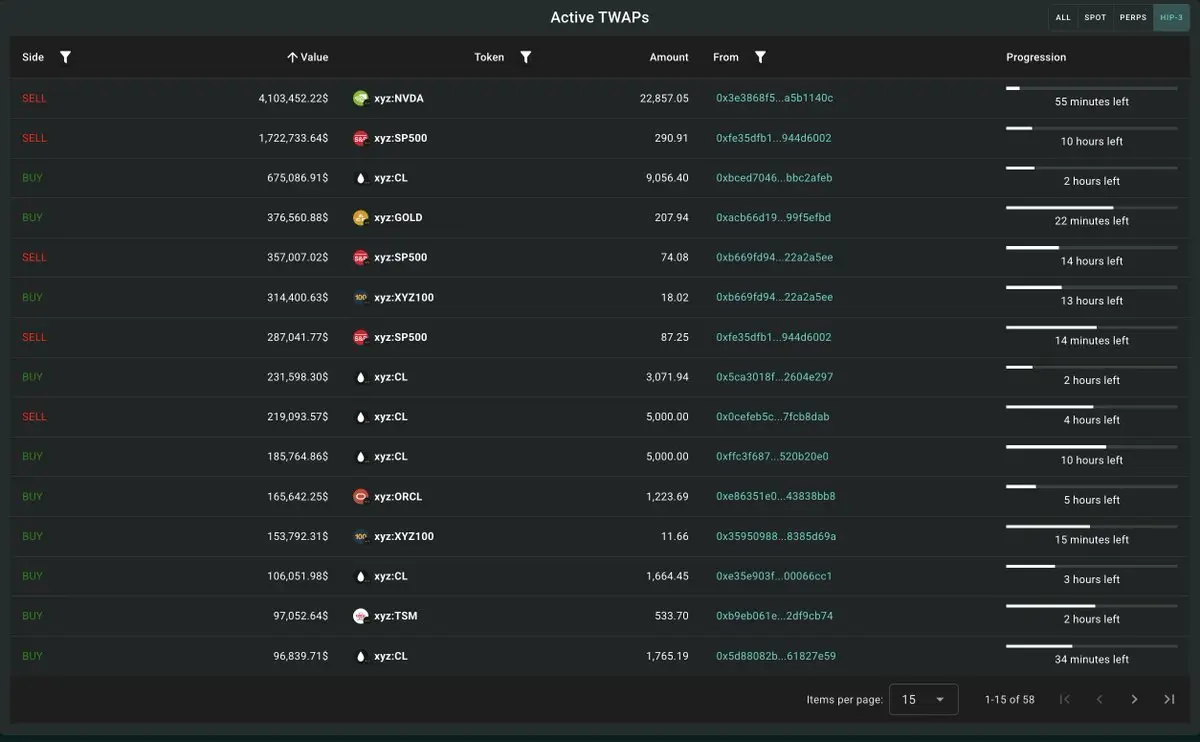
Task: Click the CL drop icon in 106,051.98$ row
Action: click(361, 576)
